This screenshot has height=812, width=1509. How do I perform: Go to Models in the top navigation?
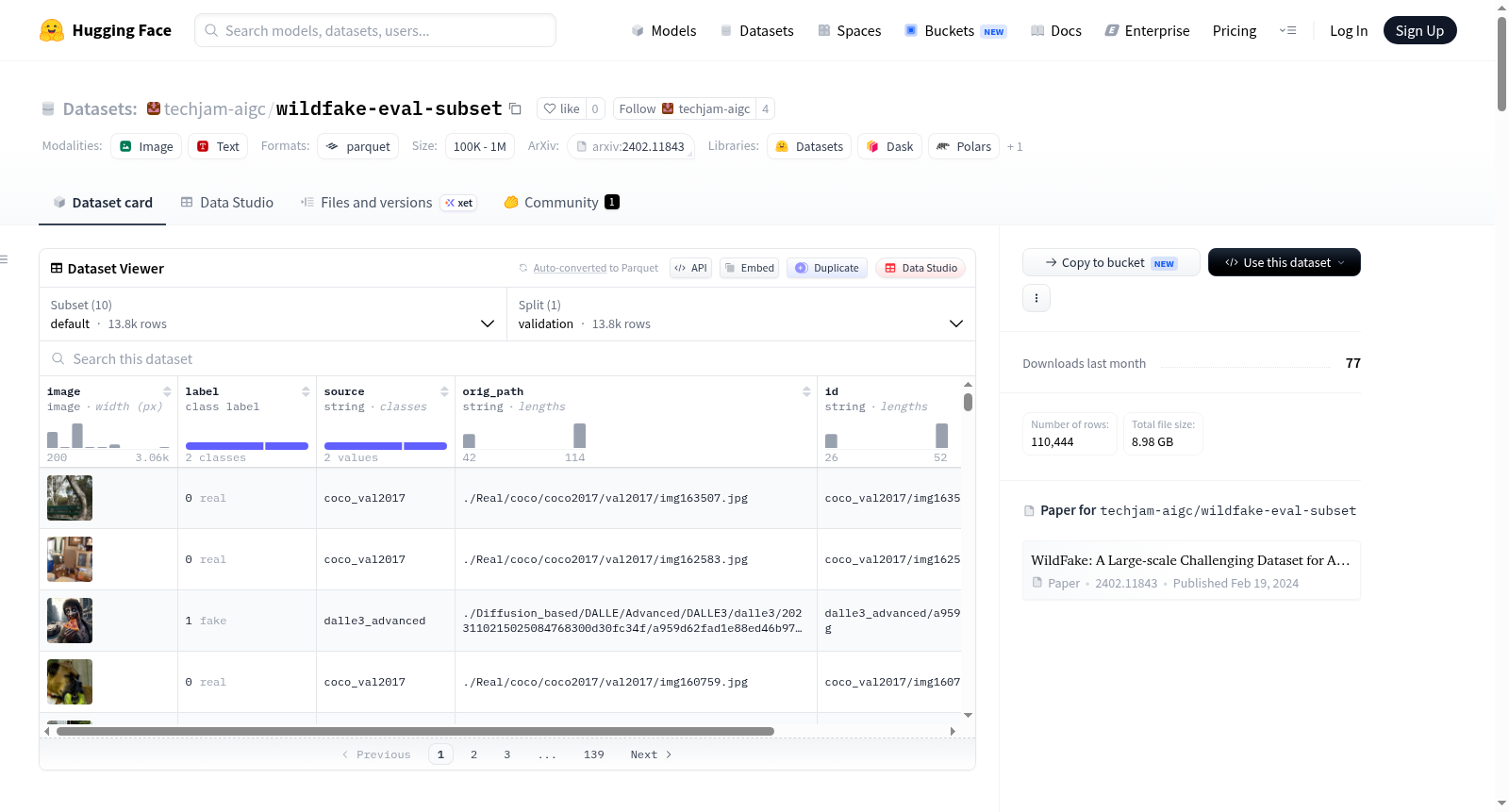click(664, 31)
